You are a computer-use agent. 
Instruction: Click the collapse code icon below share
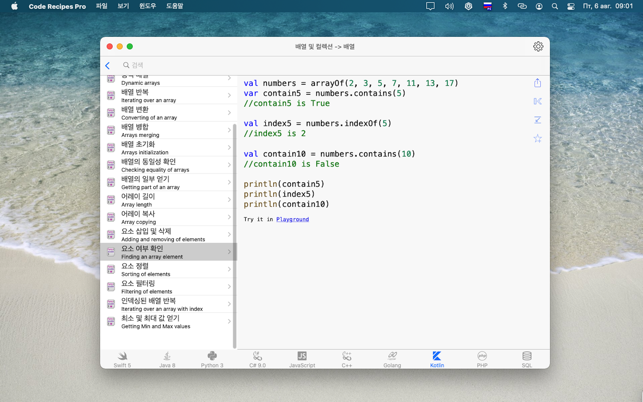pos(538,101)
